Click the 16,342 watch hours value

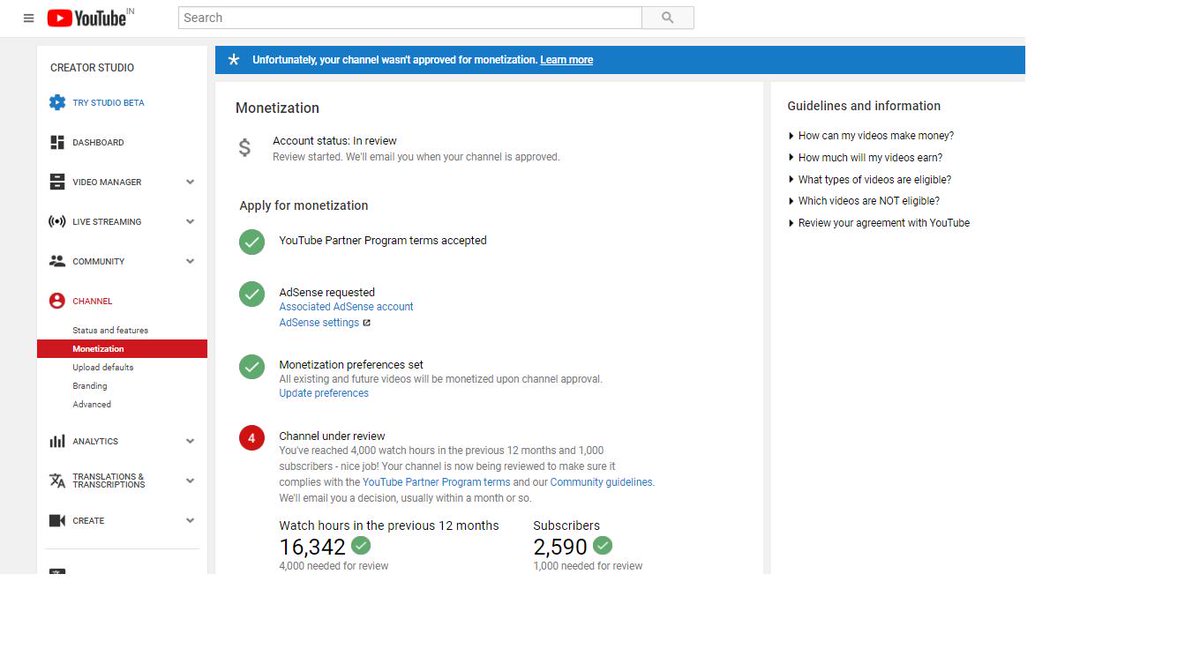point(313,547)
